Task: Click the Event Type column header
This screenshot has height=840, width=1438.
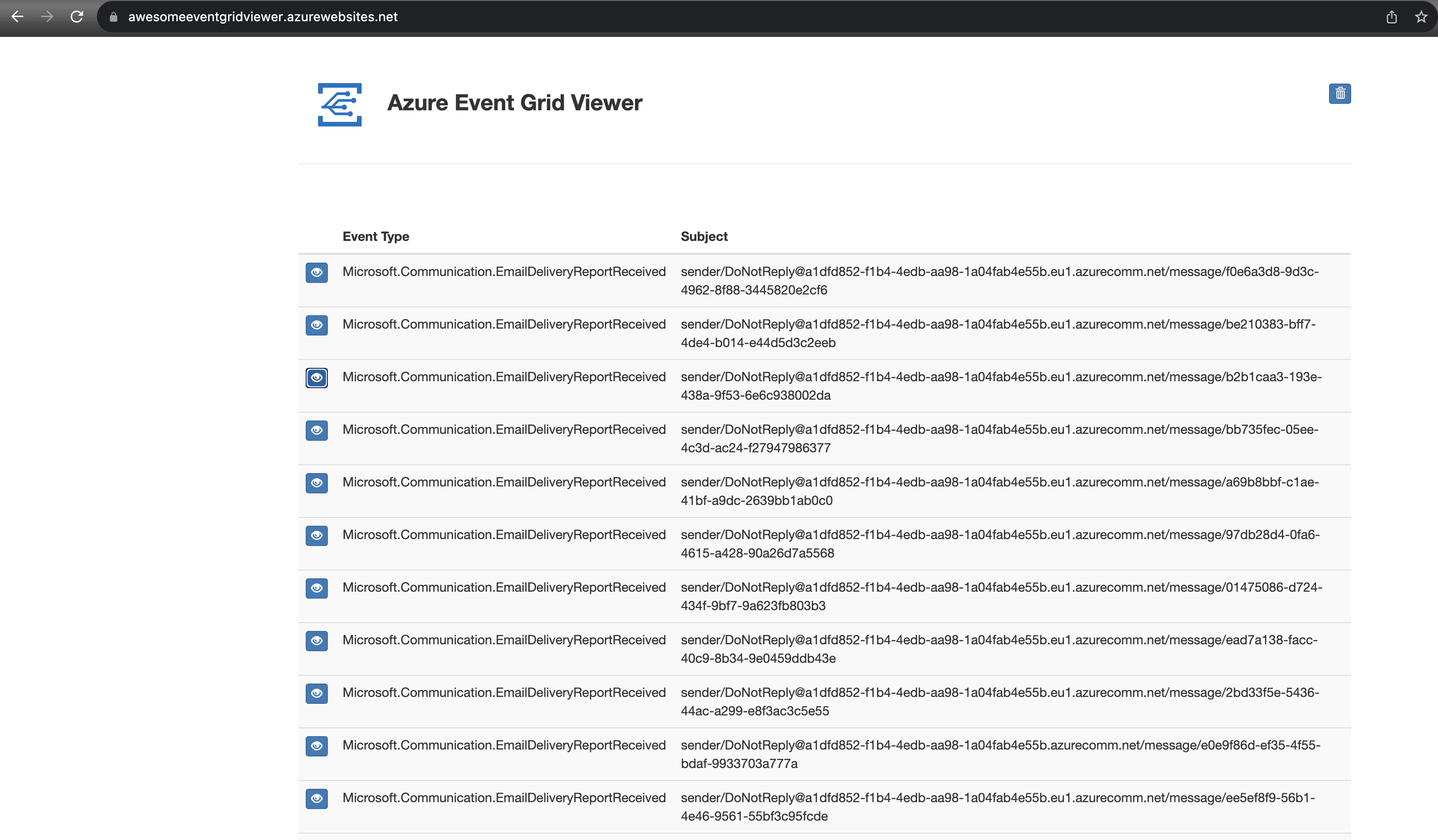Action: (375, 236)
